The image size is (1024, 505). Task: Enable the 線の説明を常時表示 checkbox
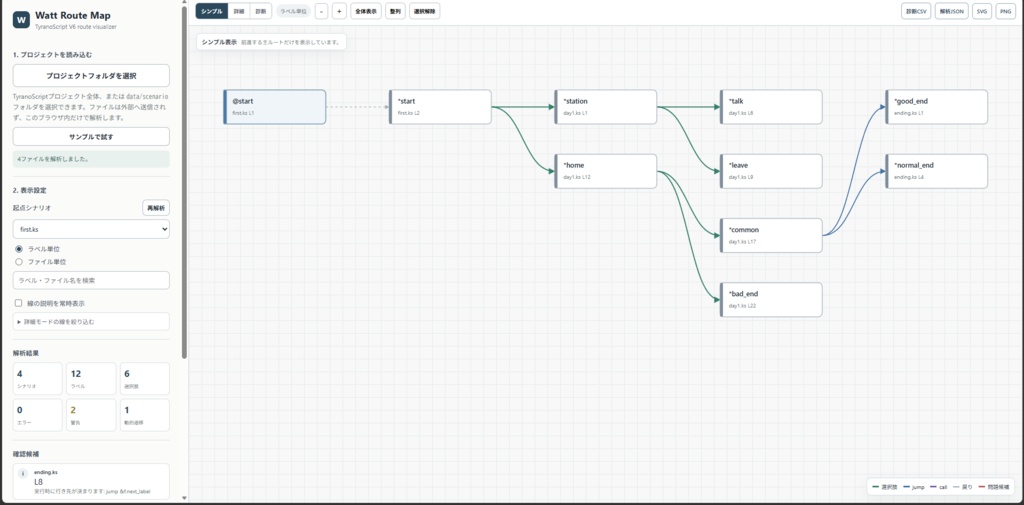18,303
